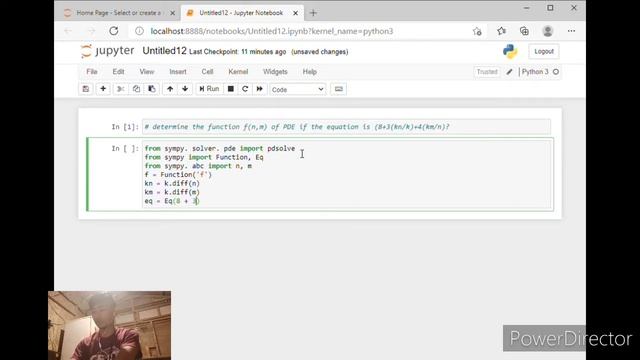The image size is (640, 360).
Task: Click the pencil edit mode icon
Action: coord(509,72)
